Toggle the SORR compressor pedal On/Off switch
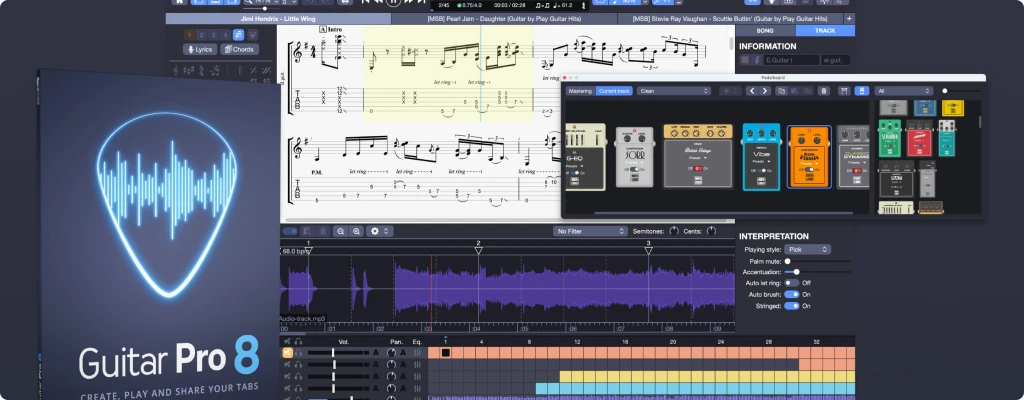1024x400 pixels. (x=635, y=169)
